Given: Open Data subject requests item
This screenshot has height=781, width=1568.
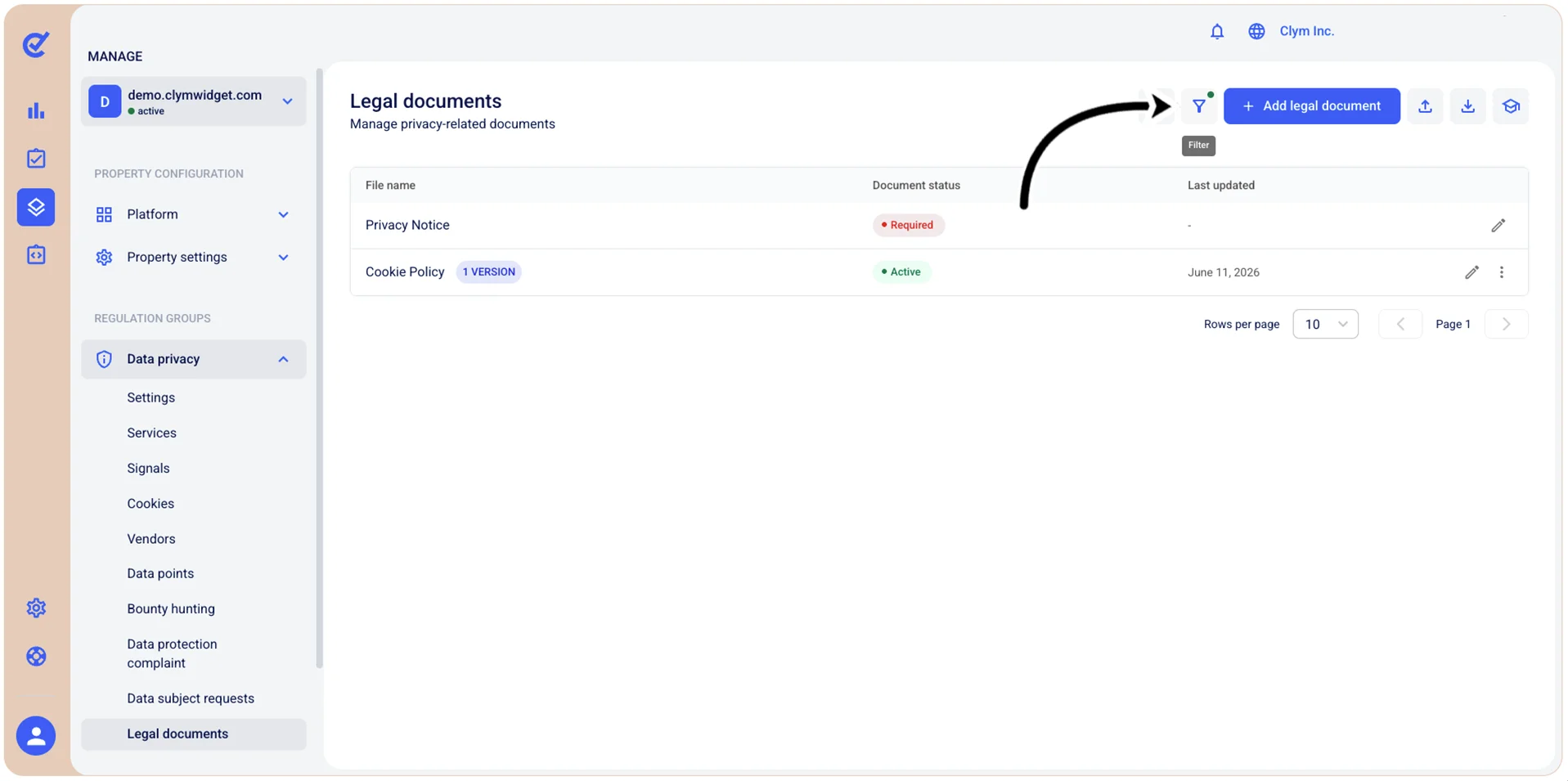Looking at the screenshot, I should point(191,698).
